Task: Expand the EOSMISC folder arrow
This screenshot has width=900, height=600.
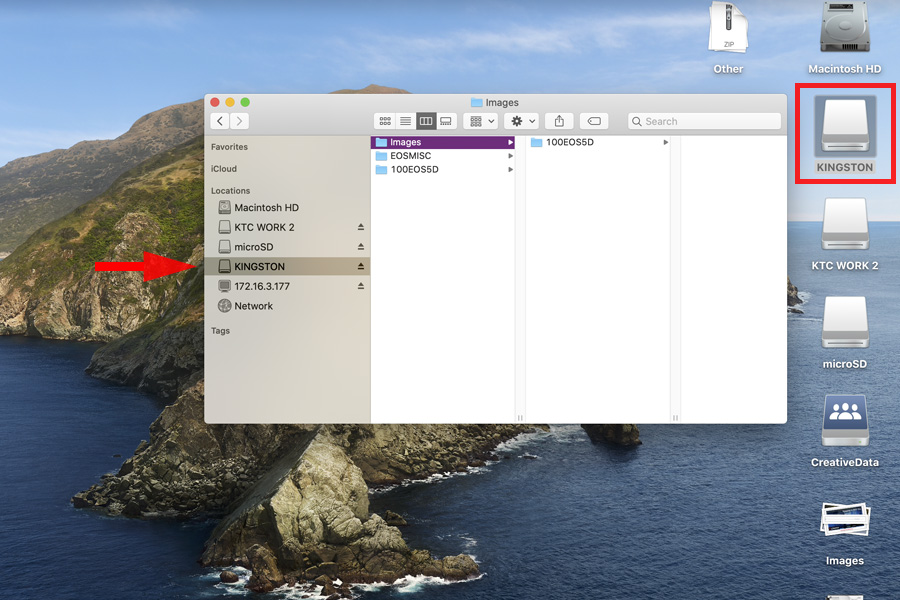Action: coord(510,155)
